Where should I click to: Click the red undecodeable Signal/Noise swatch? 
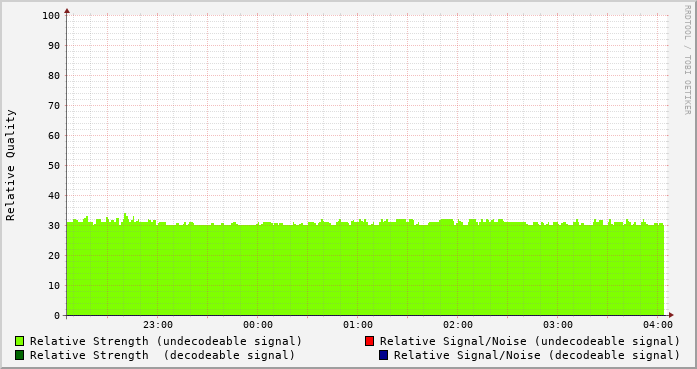(369, 341)
